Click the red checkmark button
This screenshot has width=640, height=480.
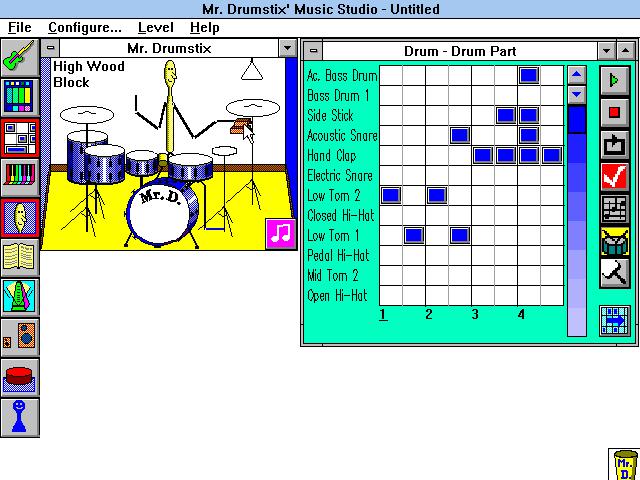614,177
